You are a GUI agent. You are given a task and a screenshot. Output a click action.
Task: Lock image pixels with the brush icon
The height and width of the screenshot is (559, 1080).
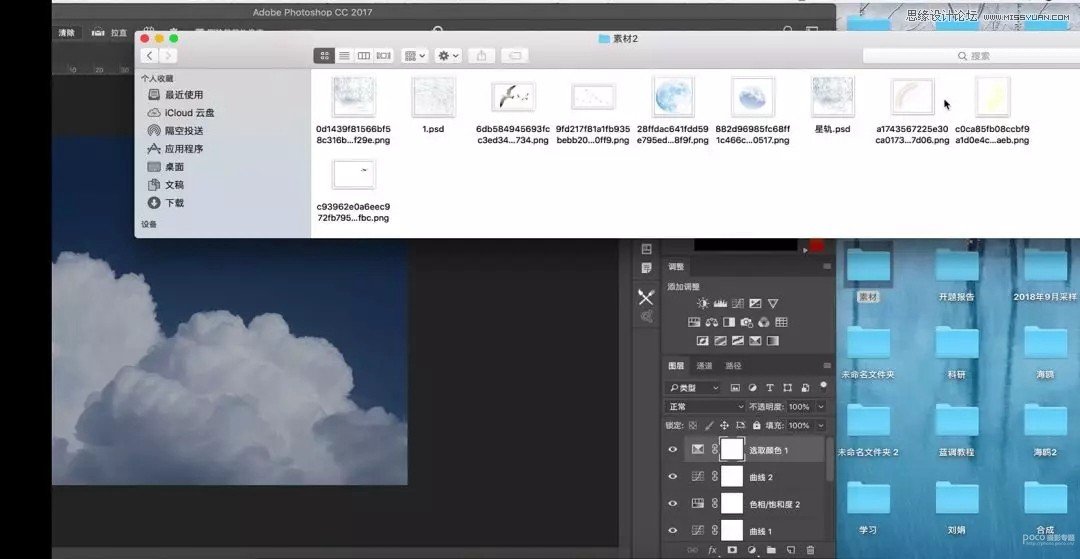tap(709, 425)
